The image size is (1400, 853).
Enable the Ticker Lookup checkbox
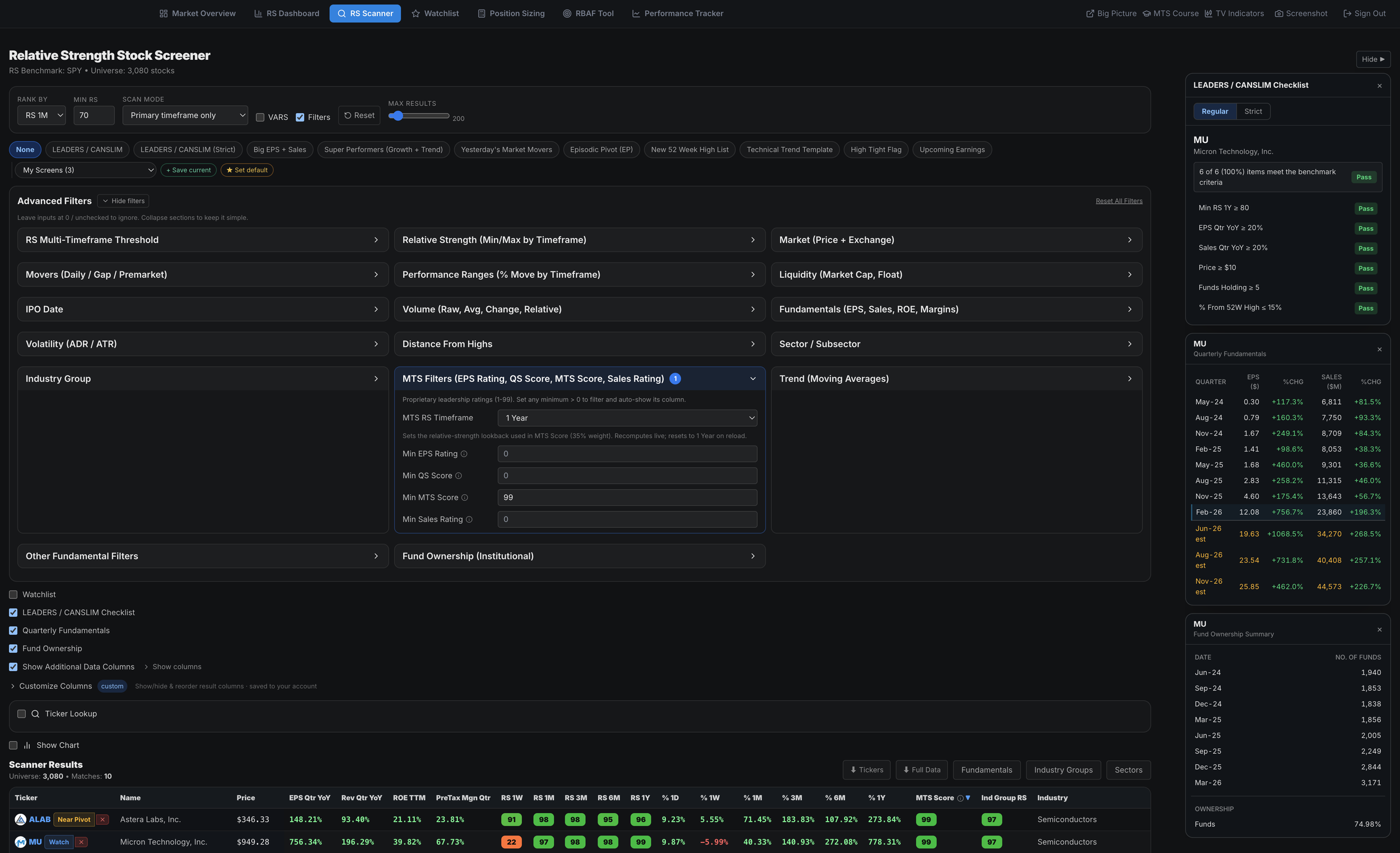click(22, 714)
